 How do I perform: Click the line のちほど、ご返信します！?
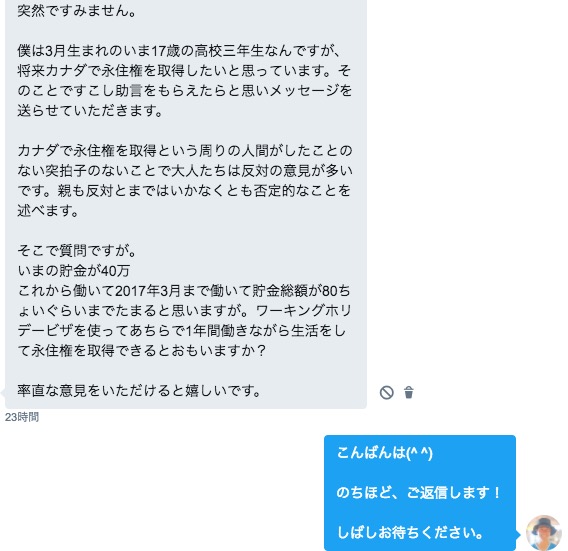click(419, 493)
